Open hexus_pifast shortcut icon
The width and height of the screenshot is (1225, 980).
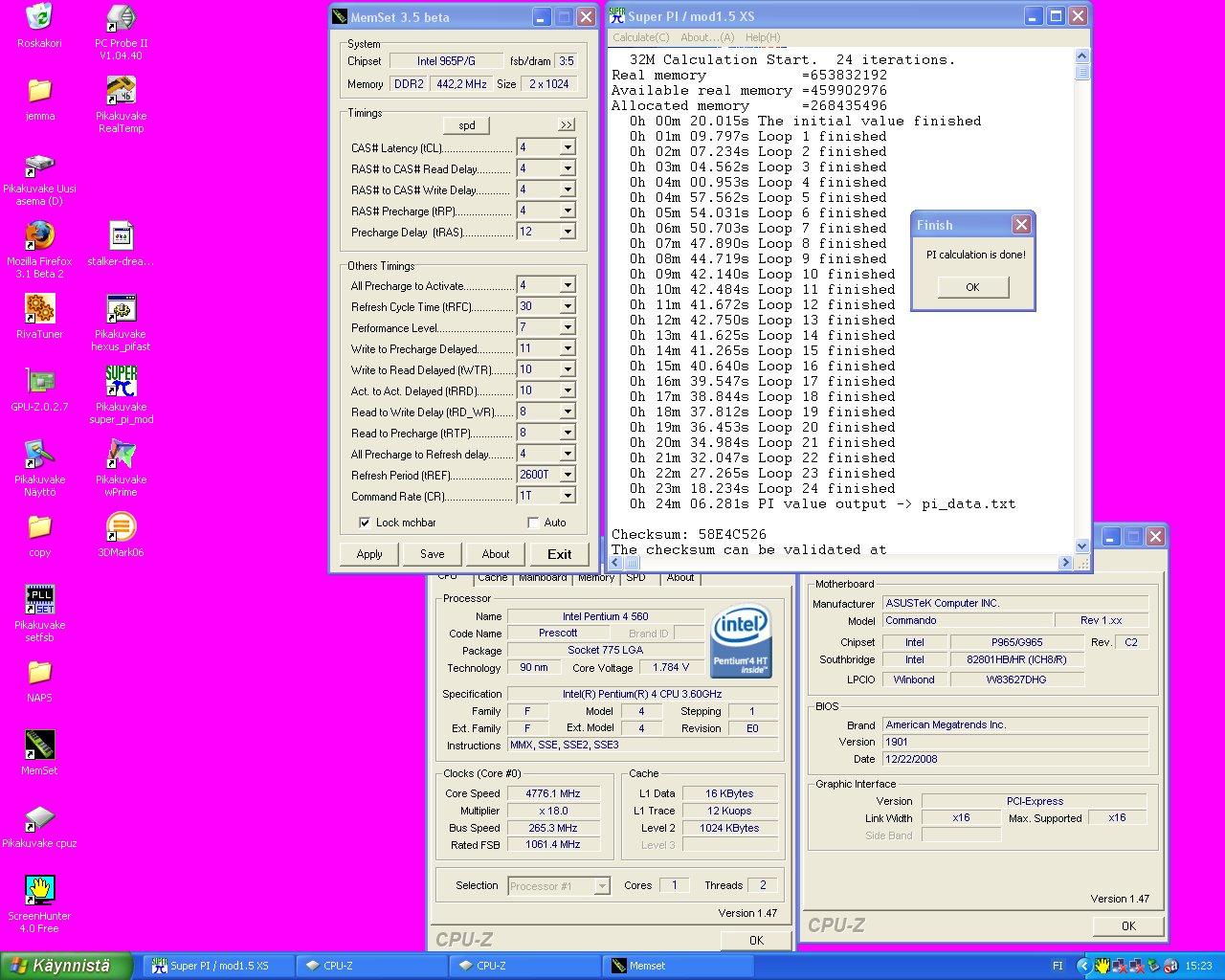point(121,308)
